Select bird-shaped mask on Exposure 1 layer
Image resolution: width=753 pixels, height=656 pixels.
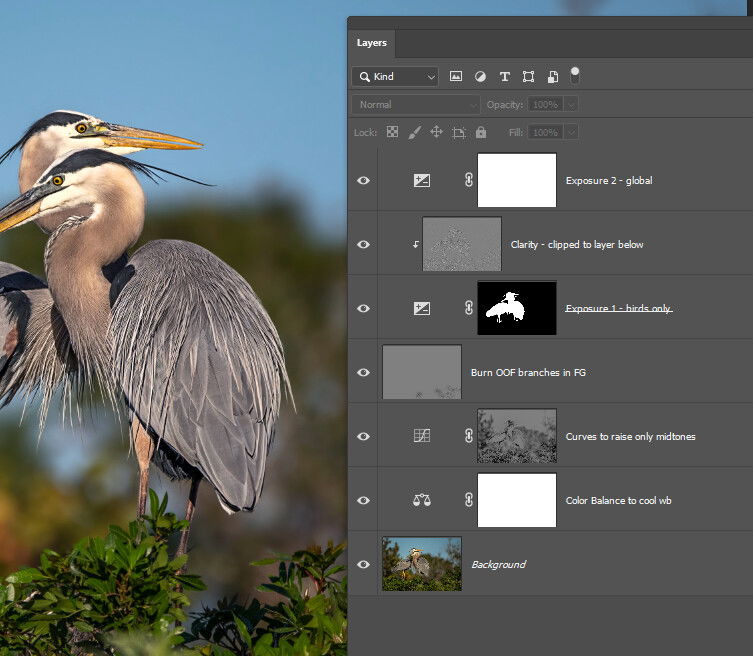click(517, 308)
